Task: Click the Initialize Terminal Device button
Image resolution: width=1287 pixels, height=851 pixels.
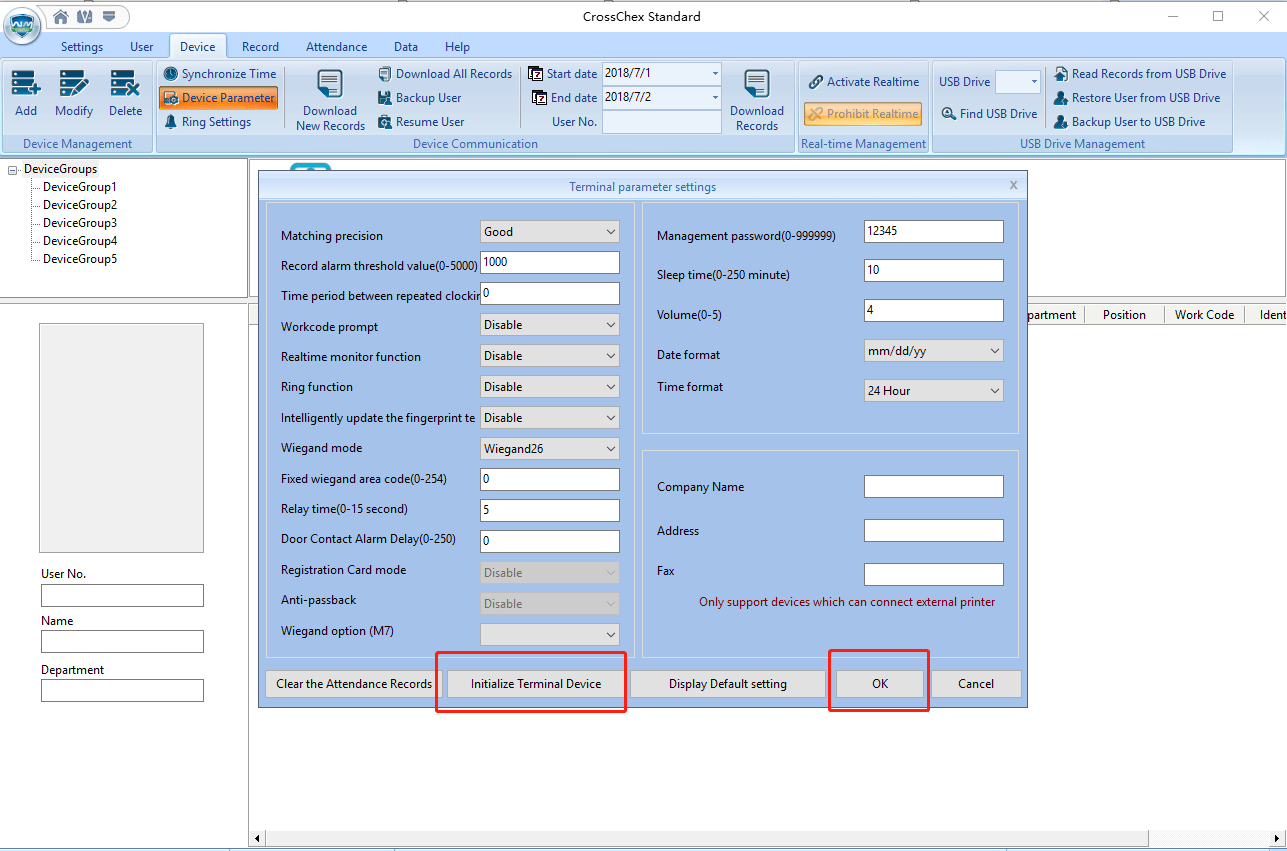Action: [536, 684]
